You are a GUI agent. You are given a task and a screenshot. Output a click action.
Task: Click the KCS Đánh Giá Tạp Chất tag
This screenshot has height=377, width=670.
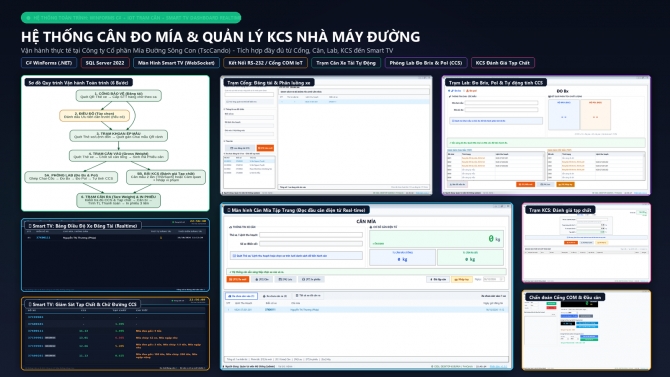(x=502, y=63)
